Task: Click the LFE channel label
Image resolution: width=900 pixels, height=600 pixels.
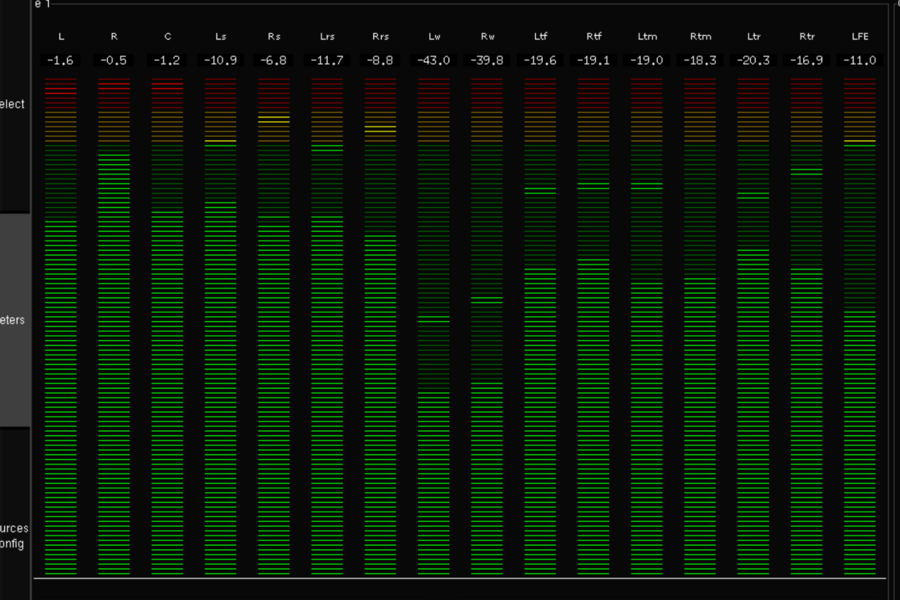Action: point(859,36)
